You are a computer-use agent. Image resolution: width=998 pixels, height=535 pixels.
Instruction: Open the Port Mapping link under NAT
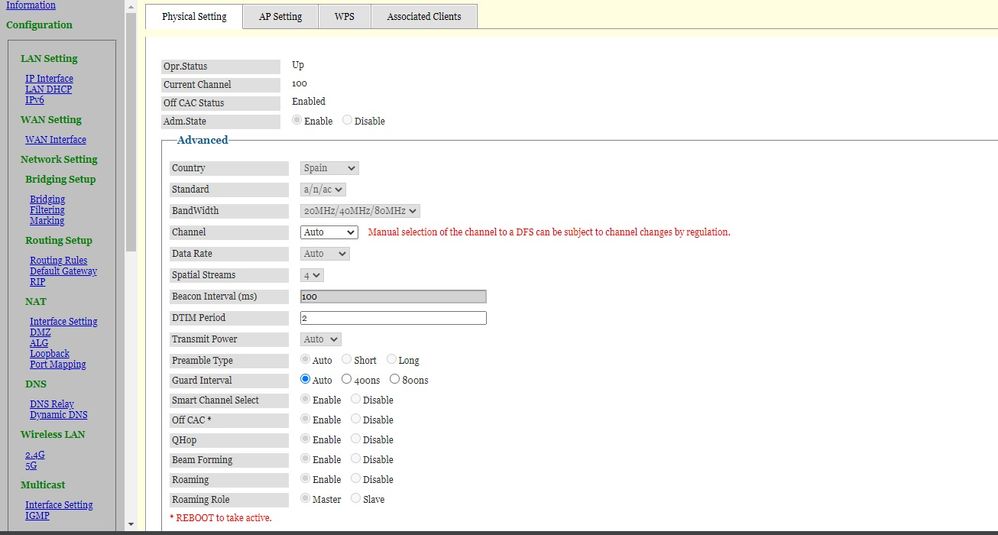click(57, 365)
